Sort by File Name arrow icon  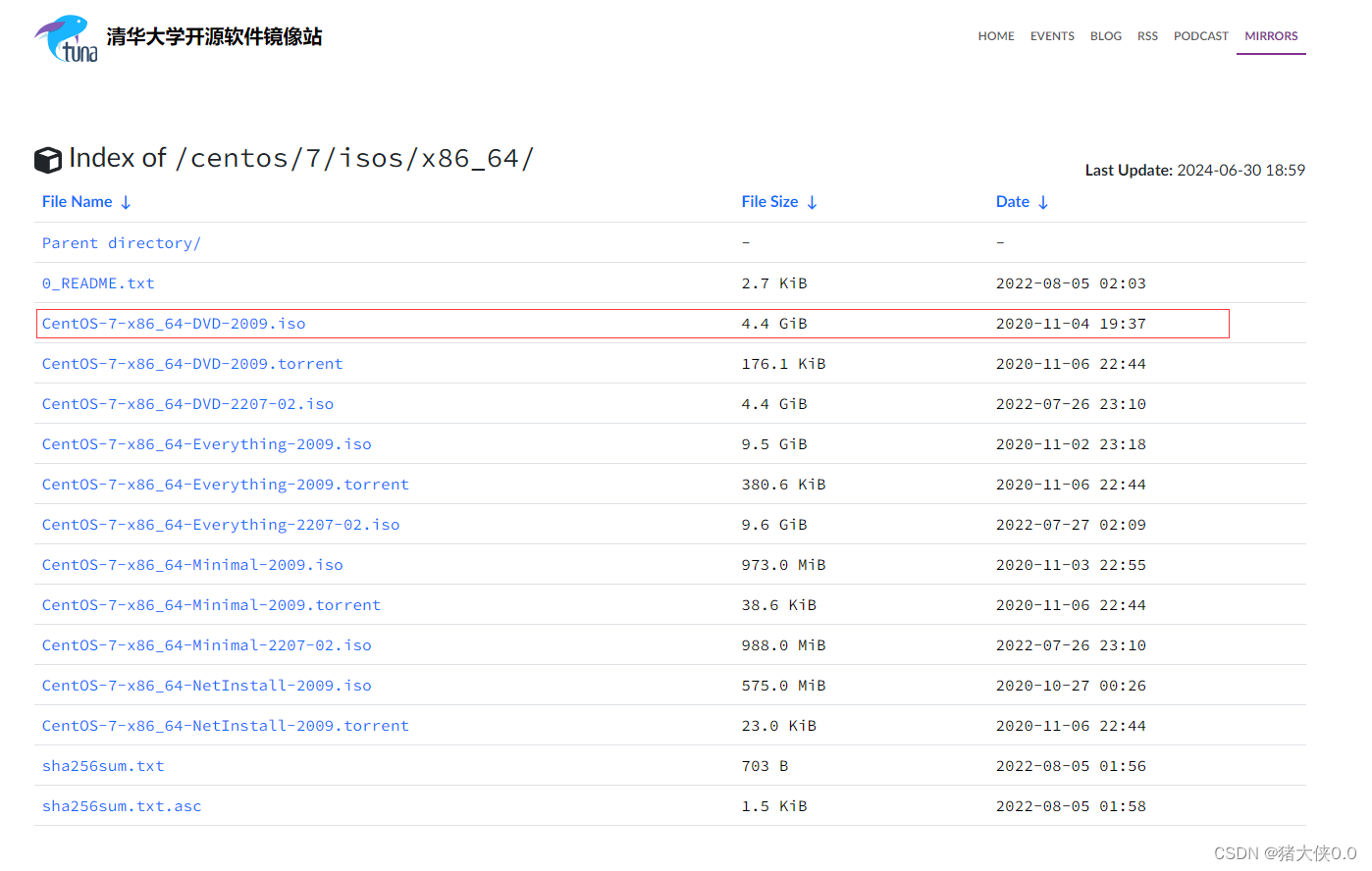click(x=126, y=203)
